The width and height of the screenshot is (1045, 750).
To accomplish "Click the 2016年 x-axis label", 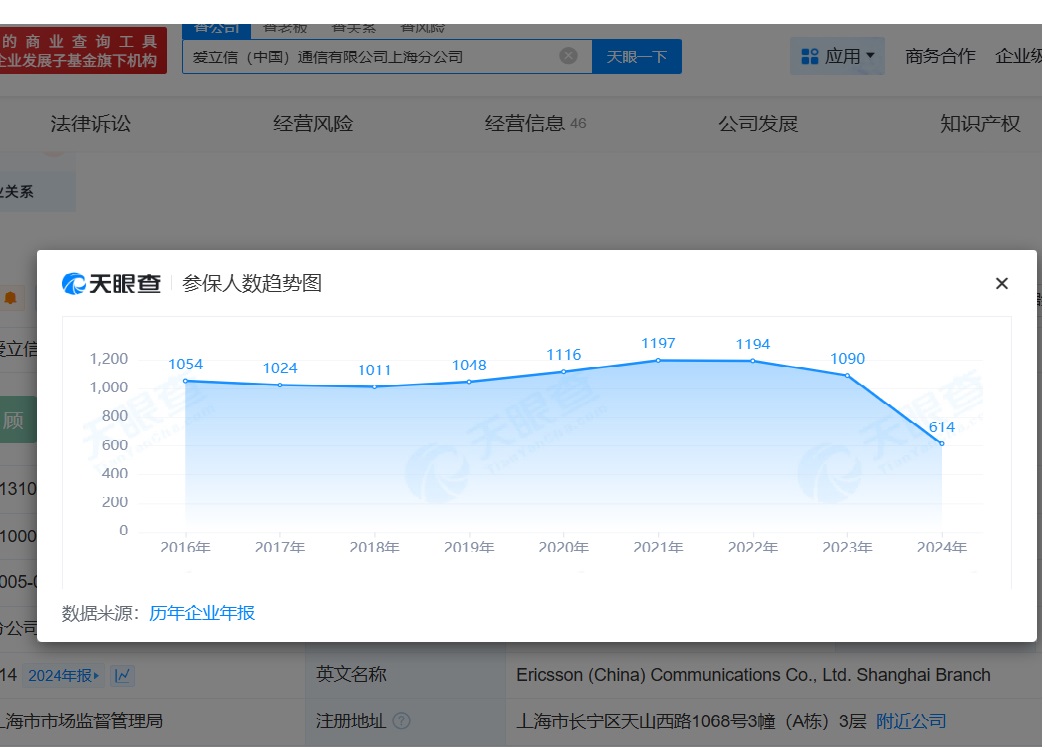I will tap(185, 547).
